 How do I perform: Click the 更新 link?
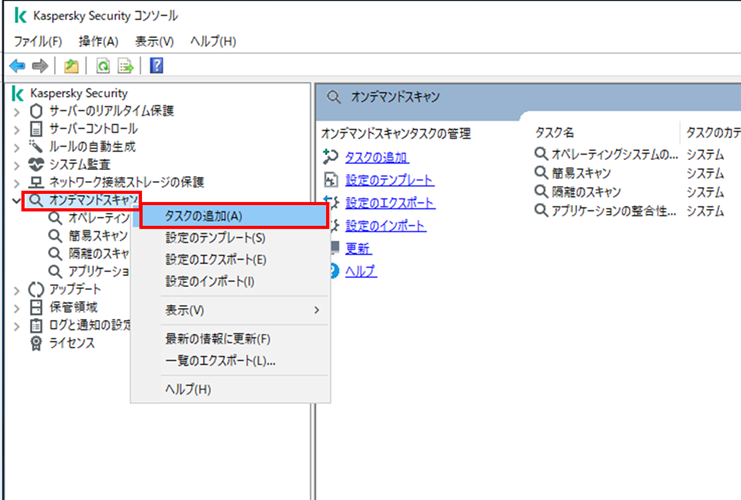coord(358,248)
